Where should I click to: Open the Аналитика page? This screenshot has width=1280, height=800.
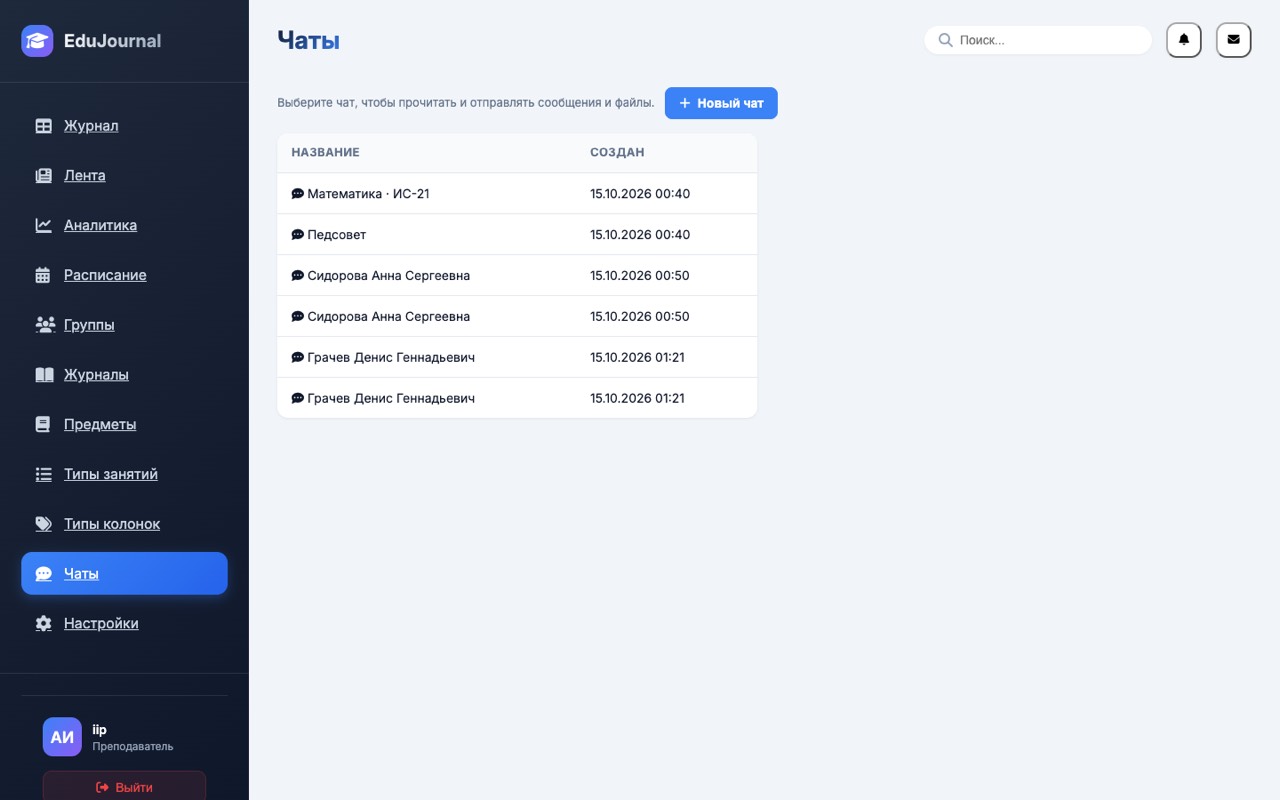[124, 225]
